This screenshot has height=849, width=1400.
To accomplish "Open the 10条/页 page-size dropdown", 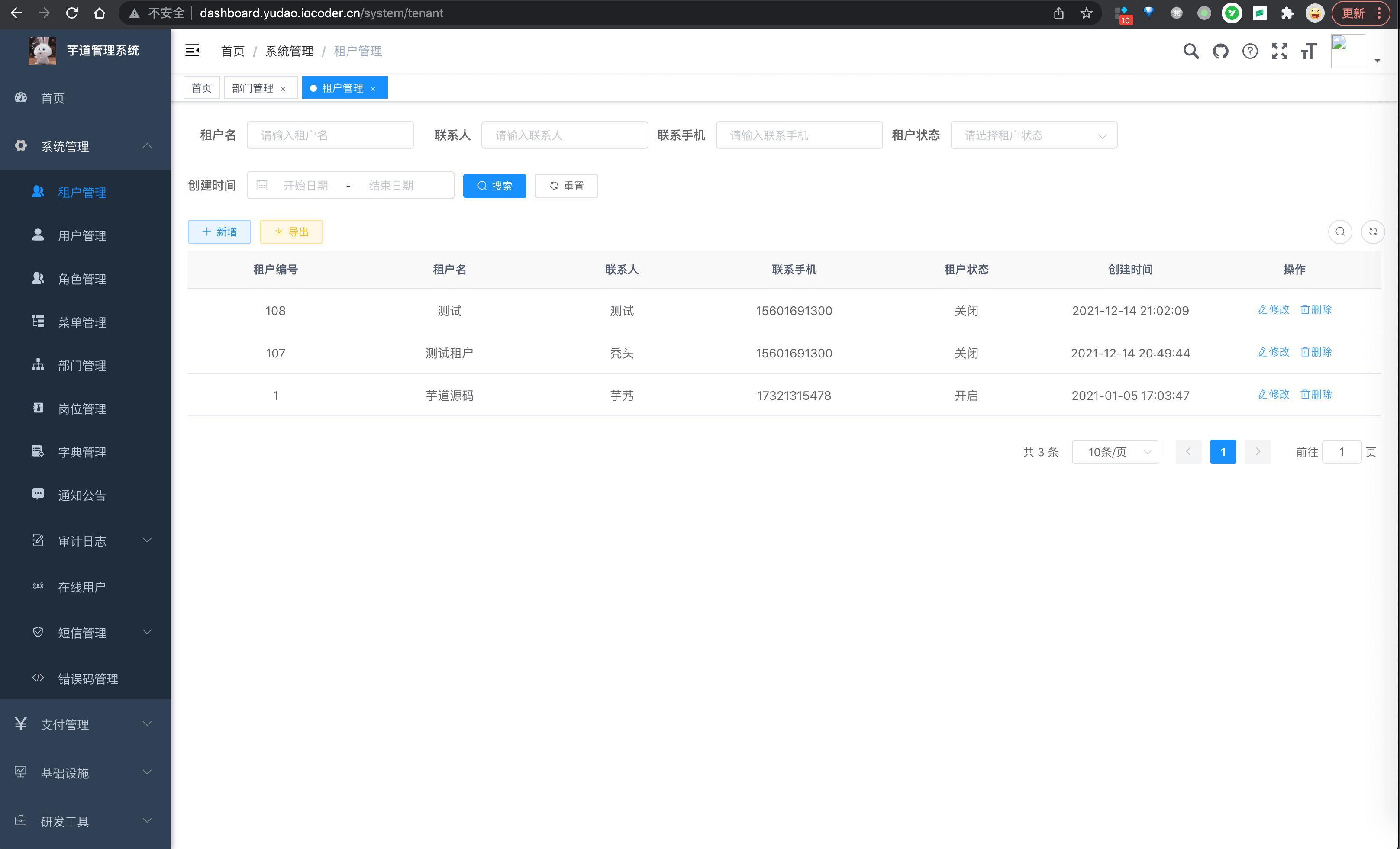I will [1114, 451].
